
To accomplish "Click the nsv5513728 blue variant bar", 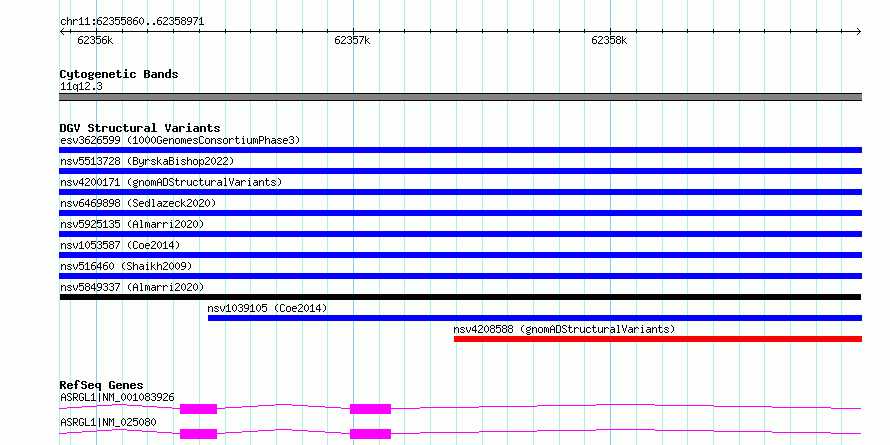I will click(460, 171).
